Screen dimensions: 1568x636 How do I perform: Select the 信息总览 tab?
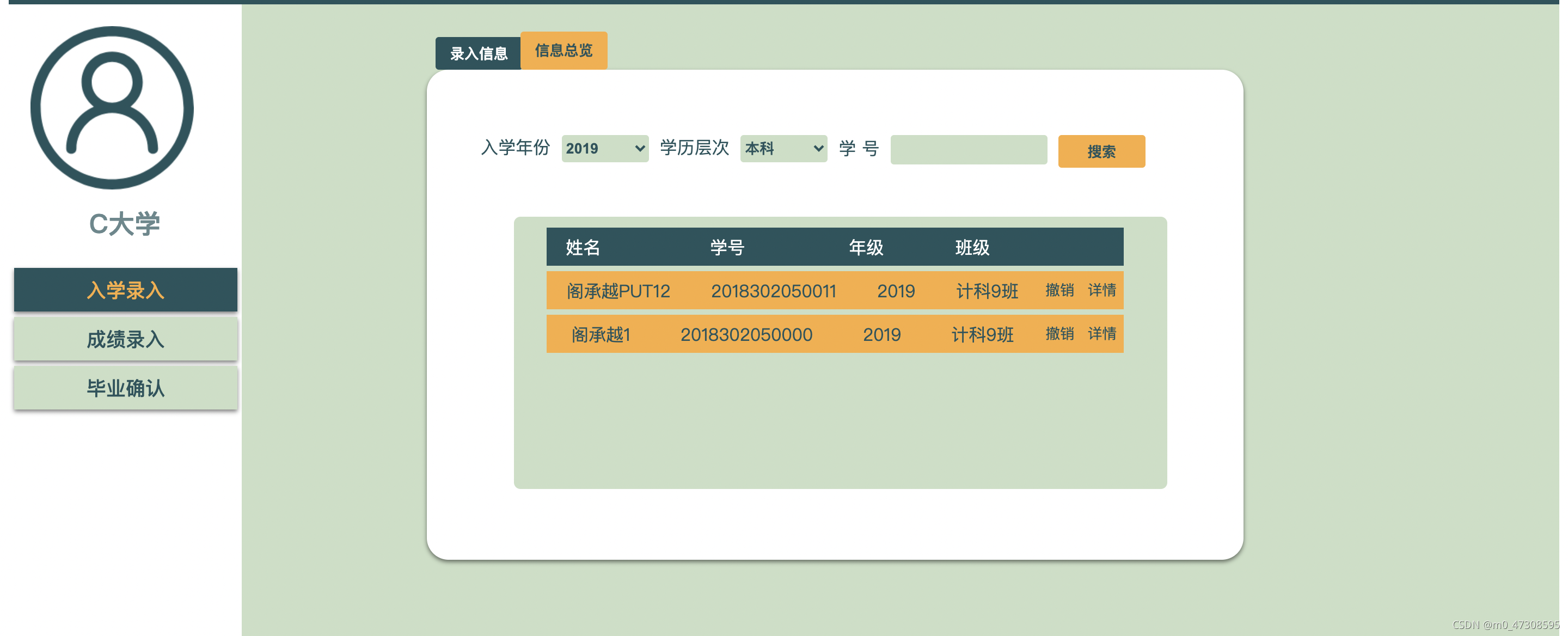pos(563,51)
